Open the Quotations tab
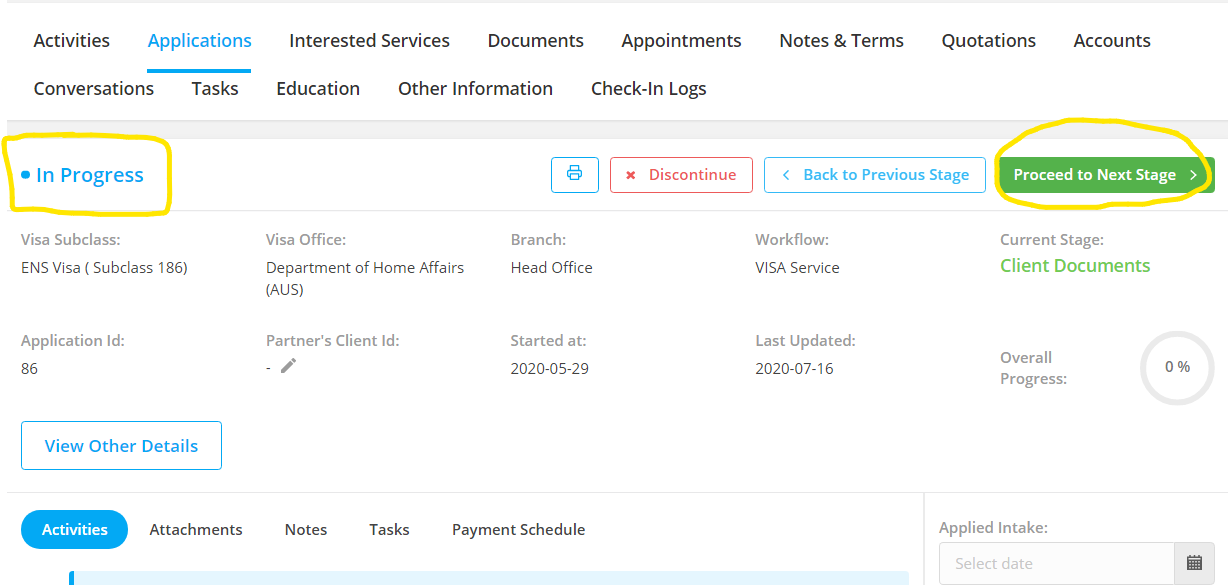Screen dimensions: 1228x585 click(988, 40)
